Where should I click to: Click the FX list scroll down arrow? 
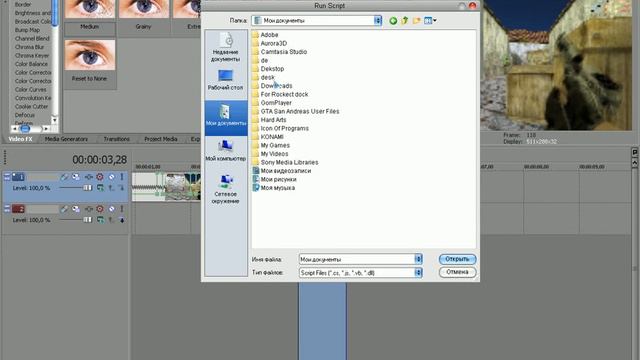(54, 120)
